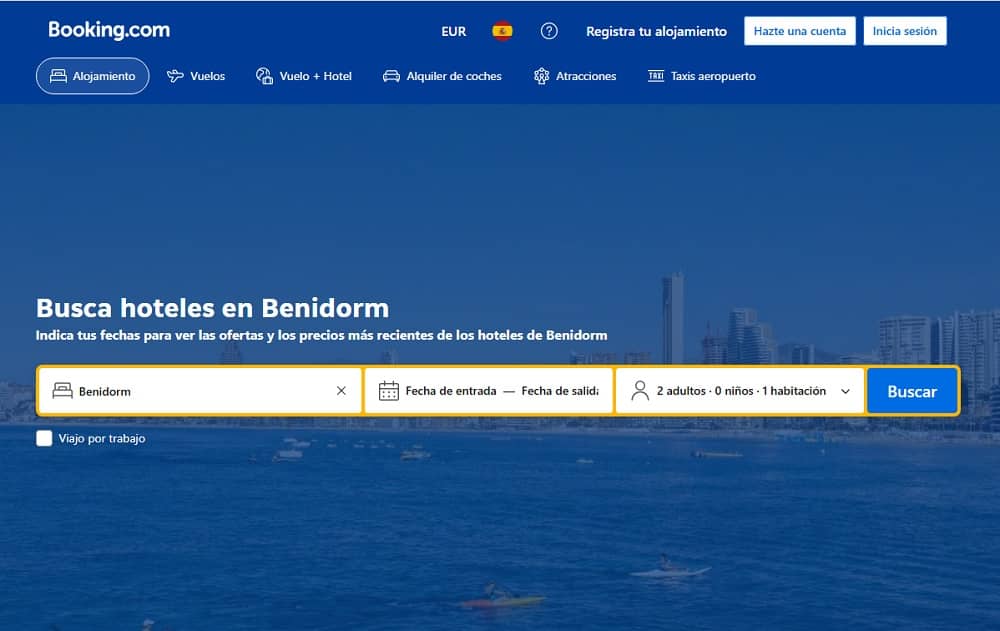Click Hazte una cuenta button

click(x=800, y=31)
